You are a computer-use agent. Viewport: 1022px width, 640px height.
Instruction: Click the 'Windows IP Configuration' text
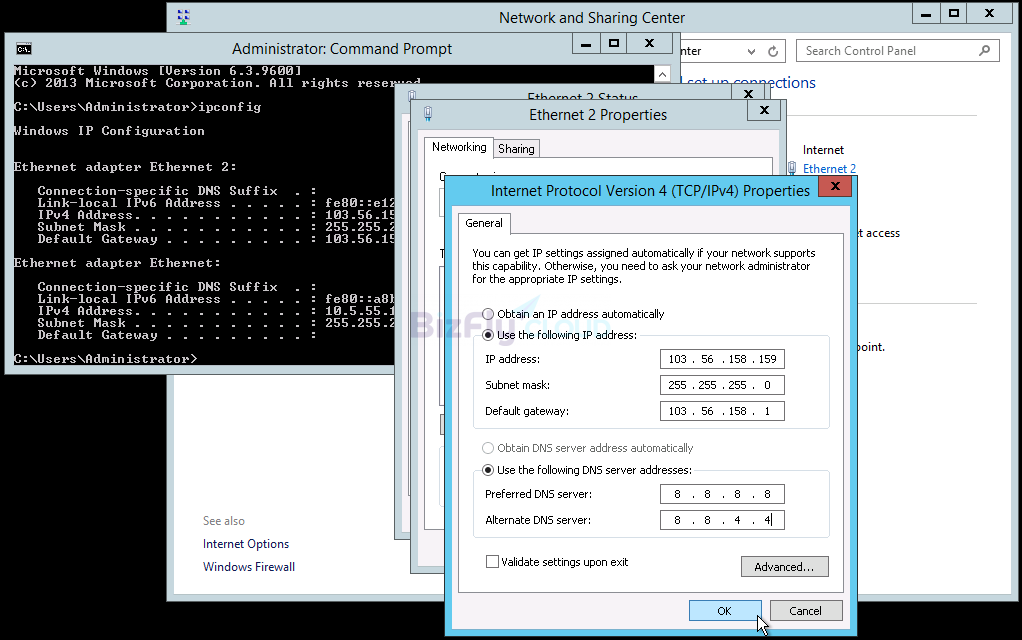[109, 131]
